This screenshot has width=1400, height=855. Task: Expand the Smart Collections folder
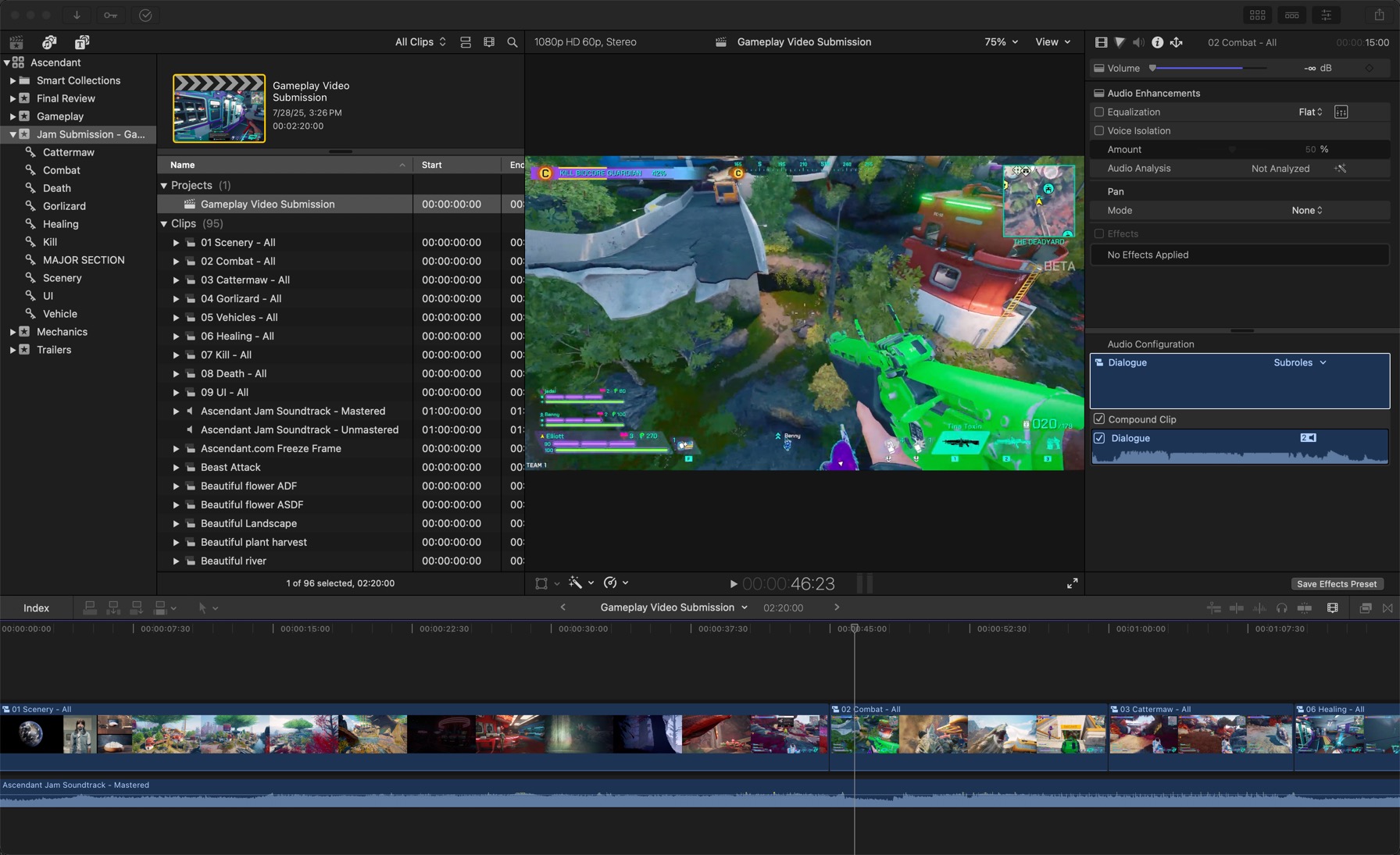coord(12,80)
